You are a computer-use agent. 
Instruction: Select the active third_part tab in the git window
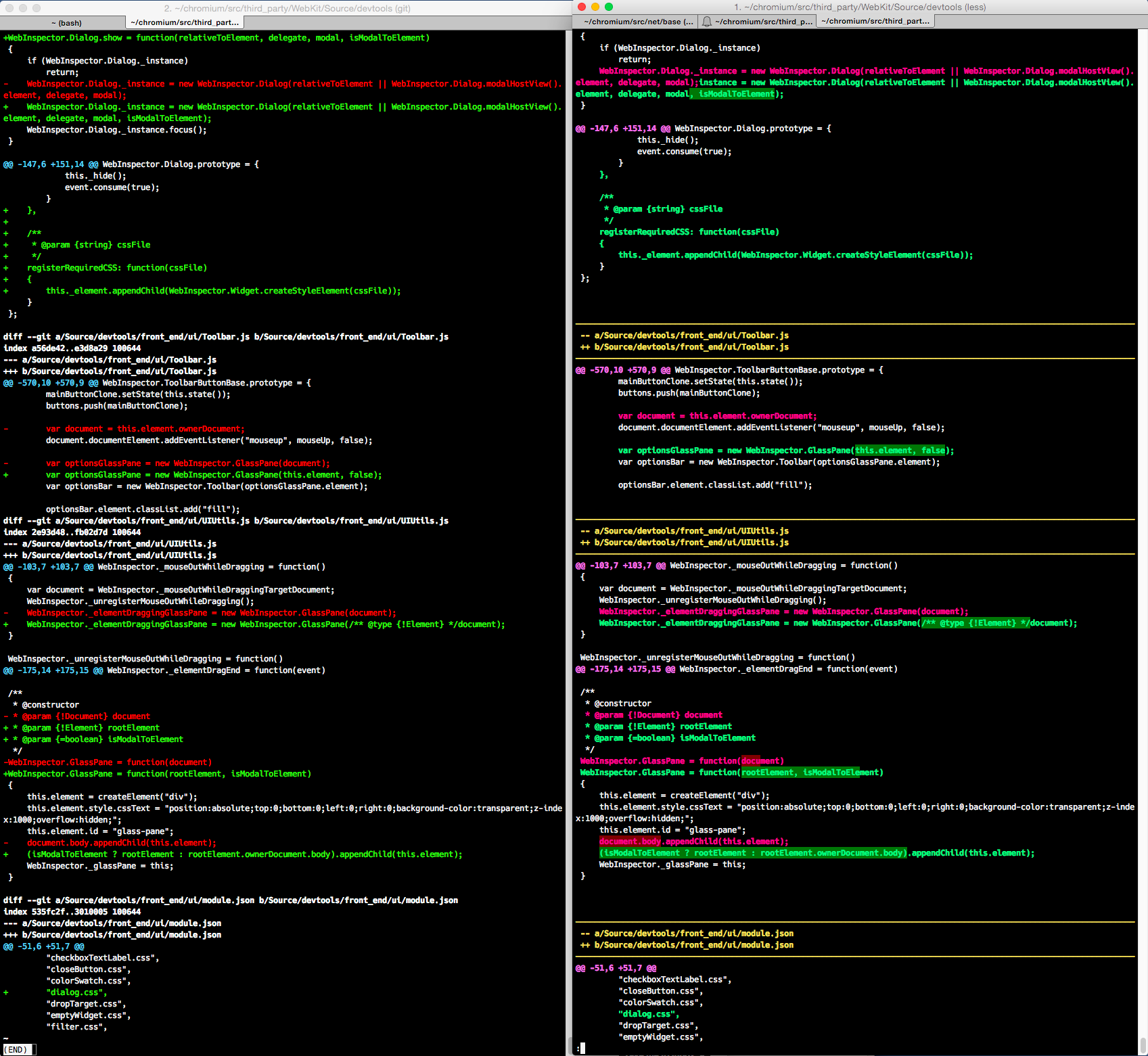(x=185, y=22)
